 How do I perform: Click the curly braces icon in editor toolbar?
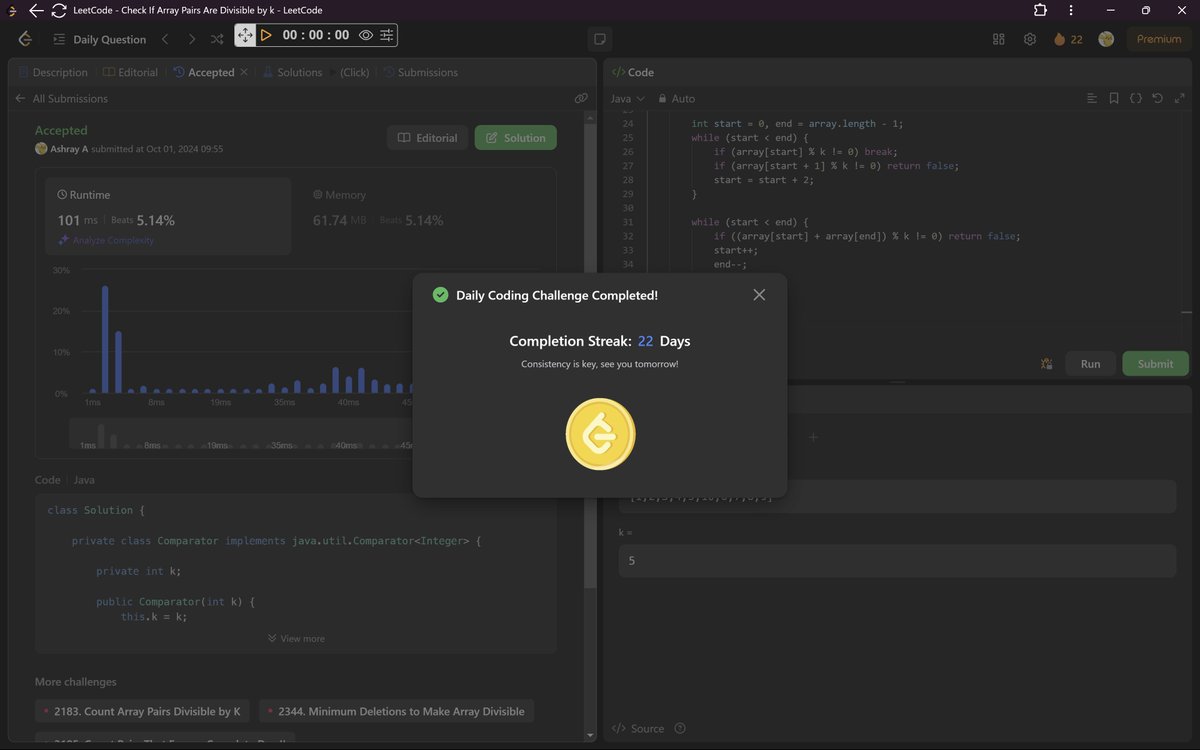pyautogui.click(x=1136, y=98)
